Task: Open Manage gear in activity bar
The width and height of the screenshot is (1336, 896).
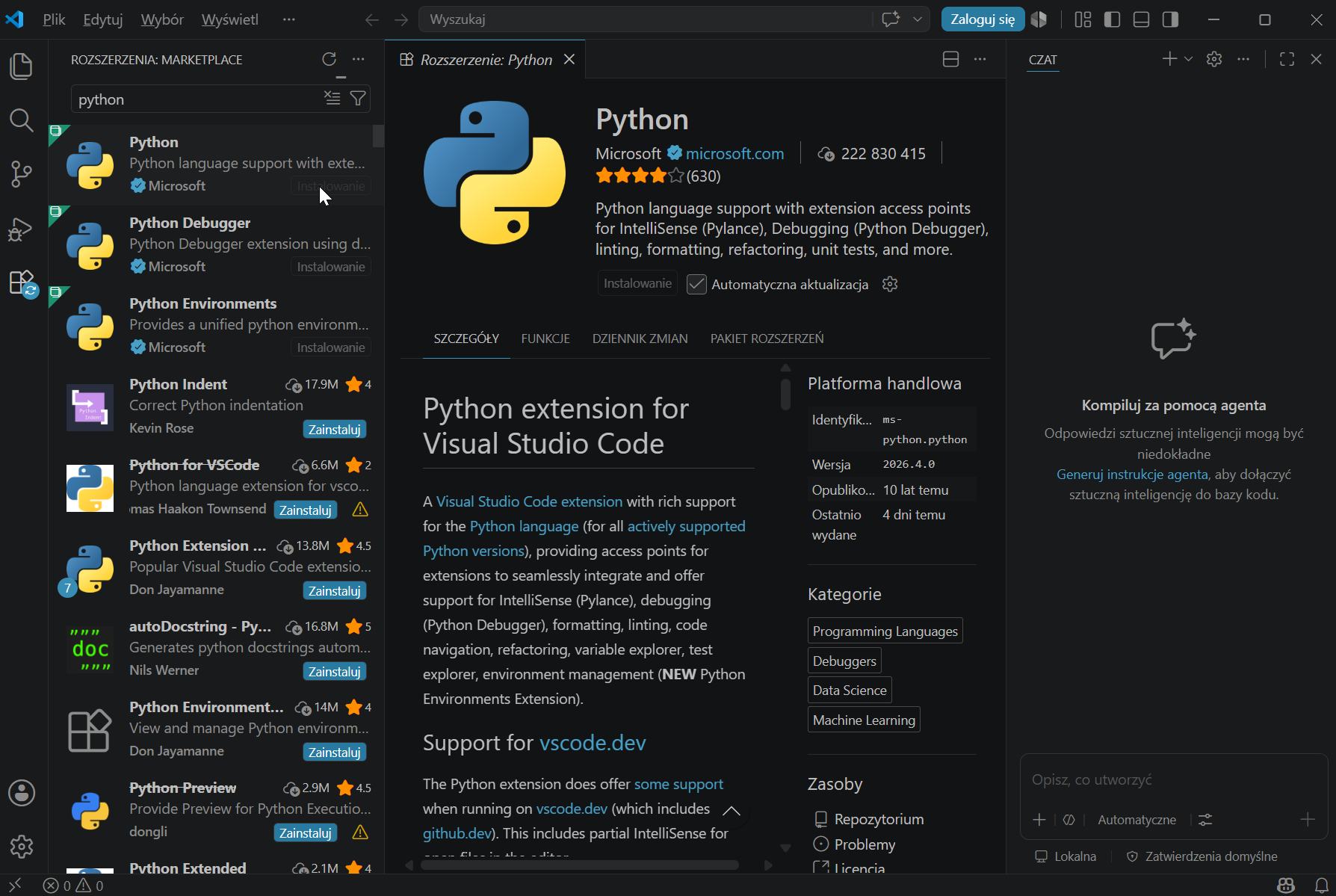Action: pyautogui.click(x=22, y=847)
